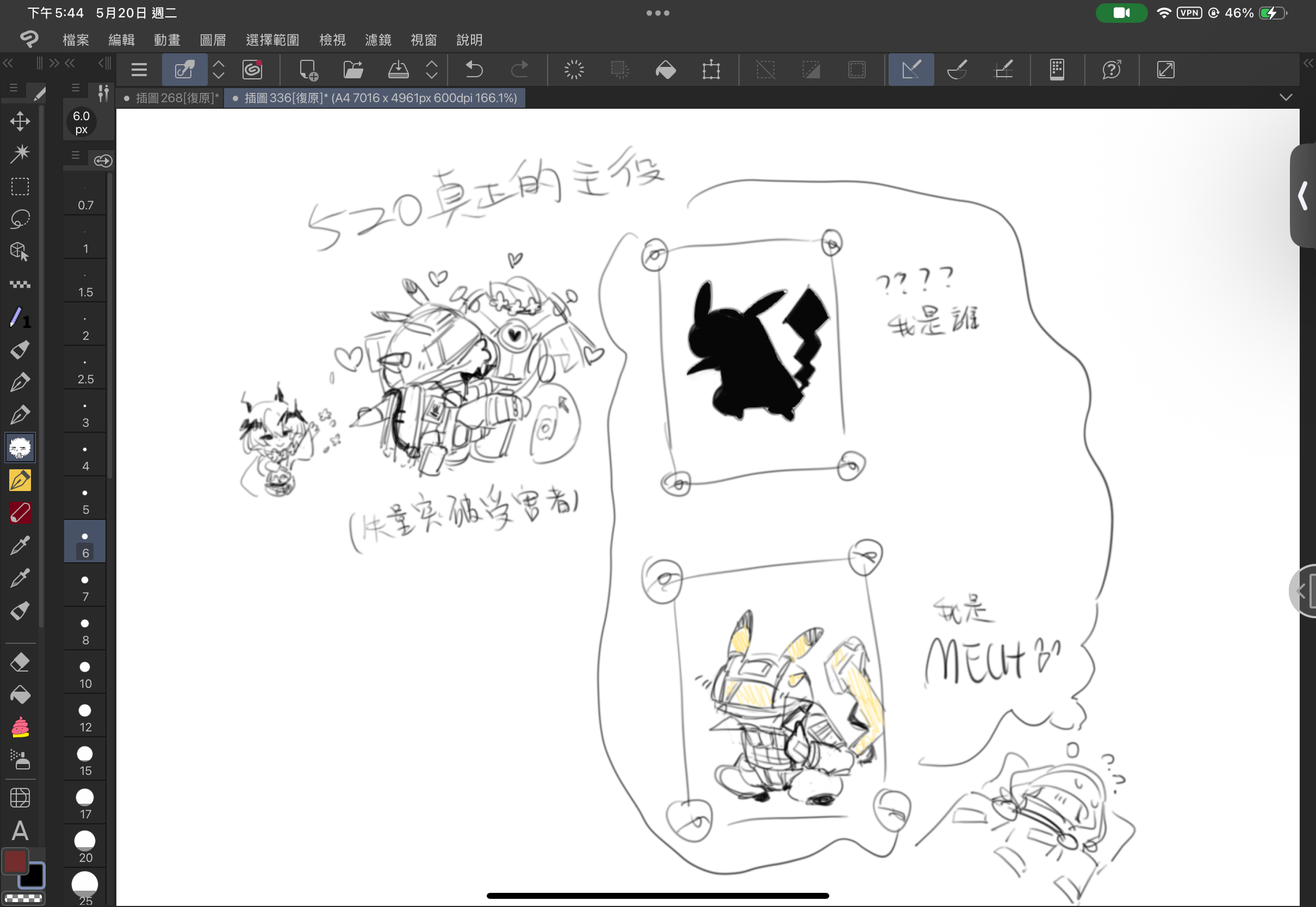This screenshot has height=907, width=1316.
Task: Toggle the sub tool detail sliders icon
Action: tap(103, 92)
